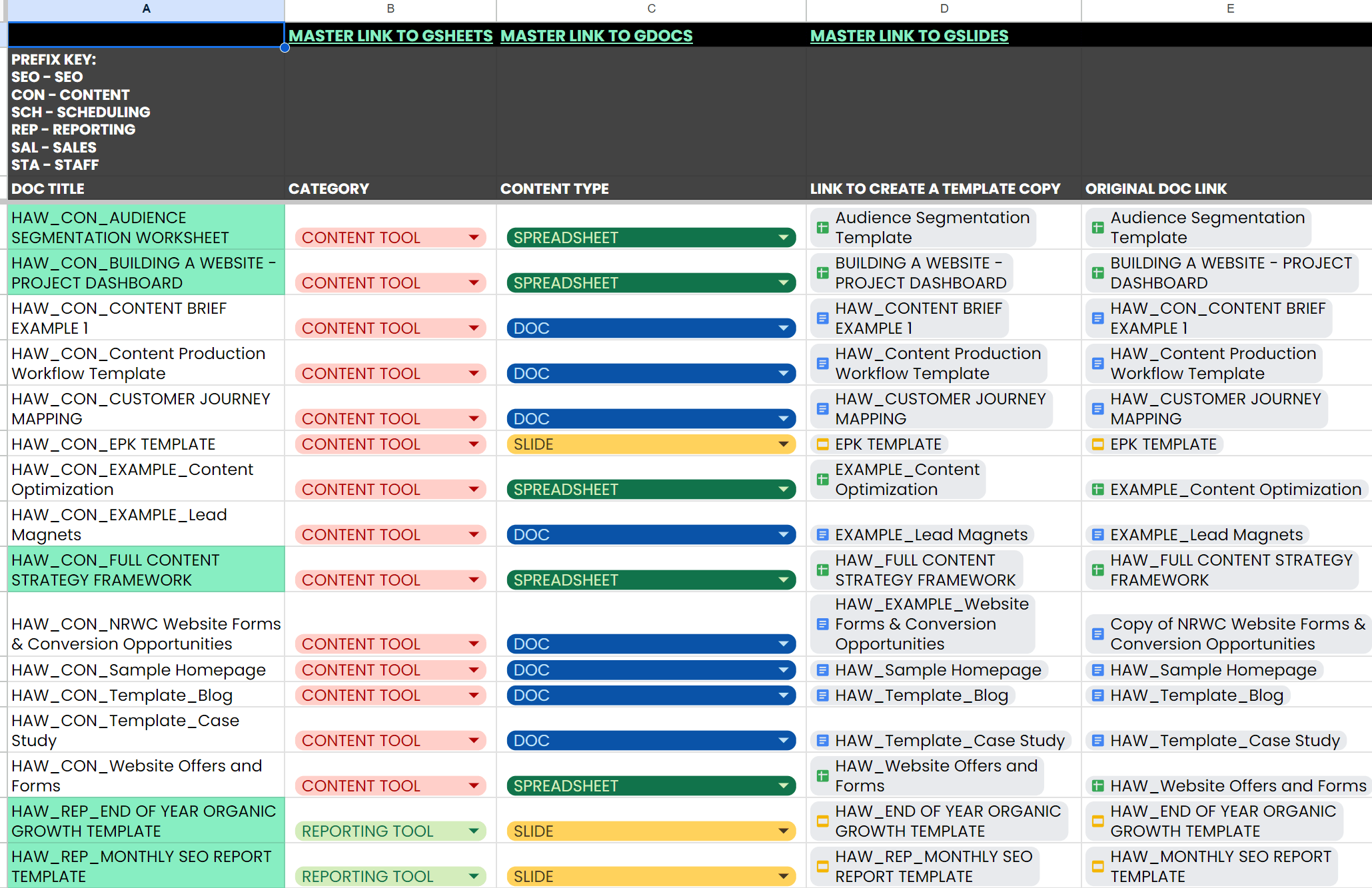
Task: Open content type dropdown for BUILDING A WEBSITE row
Action: pos(784,283)
